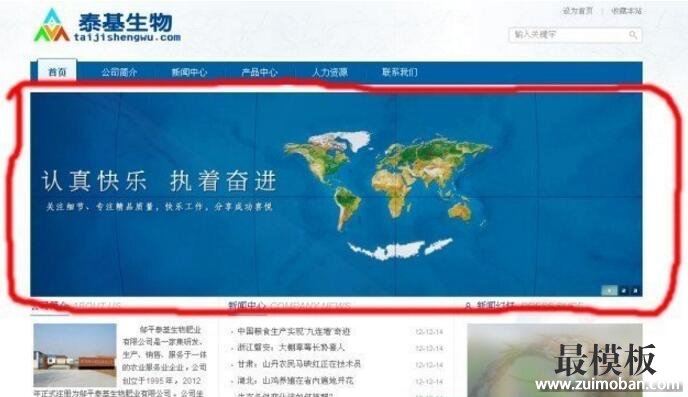Click the 泰基生物 colored triangle logo
This screenshot has height=397, width=688.
click(x=52, y=25)
